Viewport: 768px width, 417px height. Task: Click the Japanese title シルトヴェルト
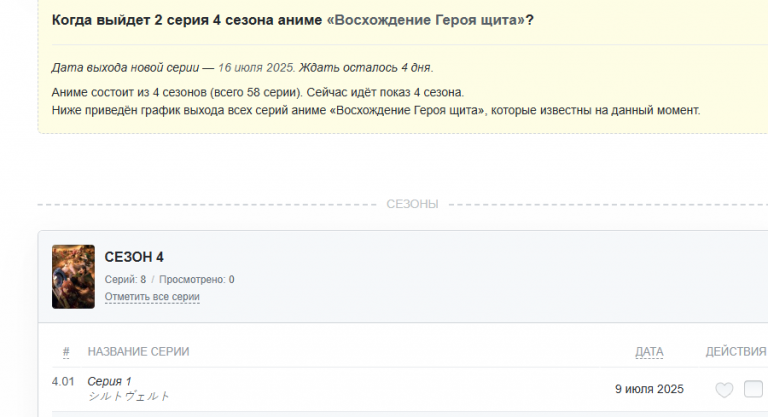[x=128, y=396]
